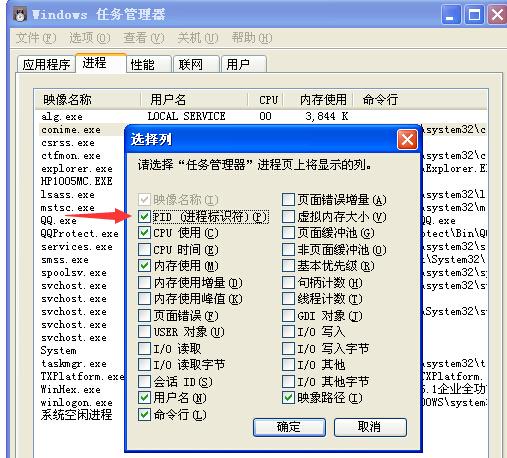Viewport: 507px width, 458px height.
Task: Open the 联网 tab
Action: coord(196,64)
